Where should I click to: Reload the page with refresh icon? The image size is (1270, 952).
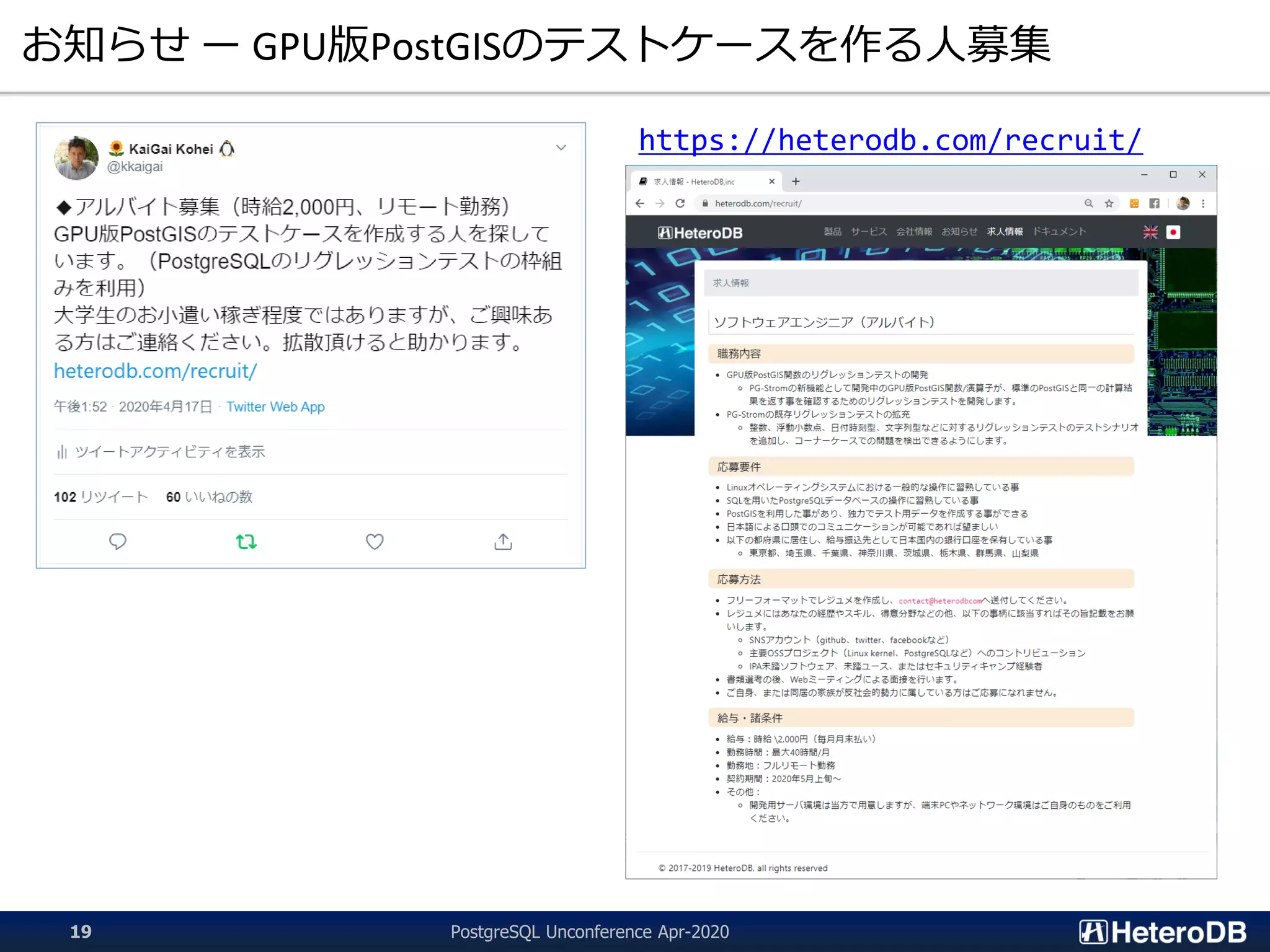click(680, 203)
